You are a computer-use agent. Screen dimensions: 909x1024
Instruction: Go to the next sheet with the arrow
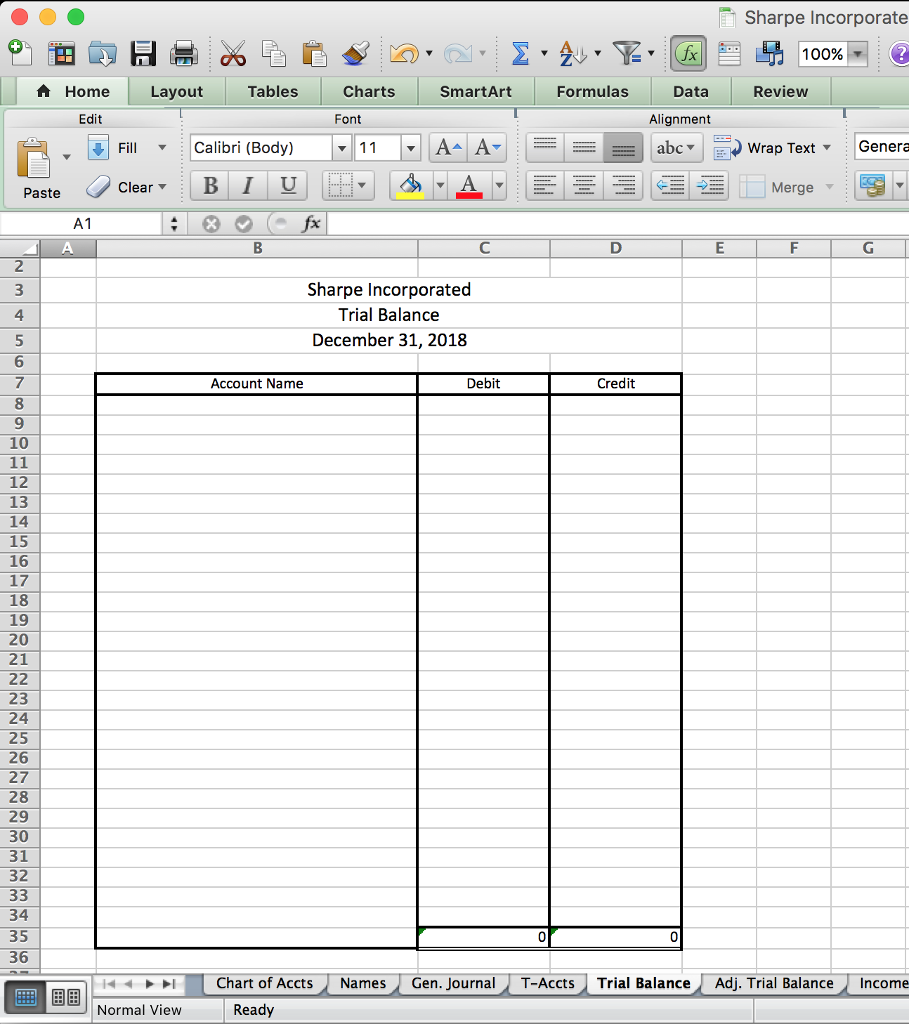150,984
